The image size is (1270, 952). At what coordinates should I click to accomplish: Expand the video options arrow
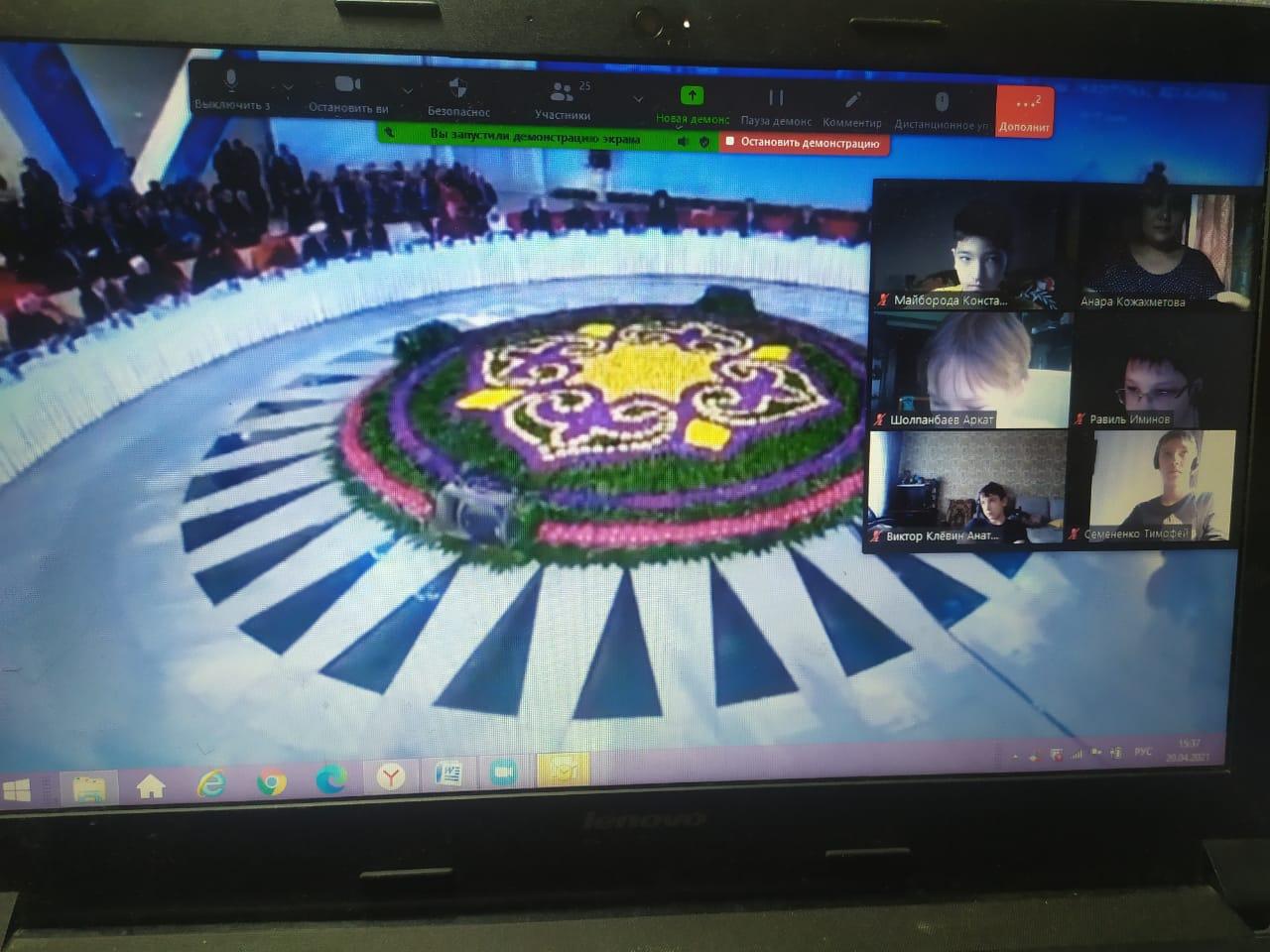407,91
